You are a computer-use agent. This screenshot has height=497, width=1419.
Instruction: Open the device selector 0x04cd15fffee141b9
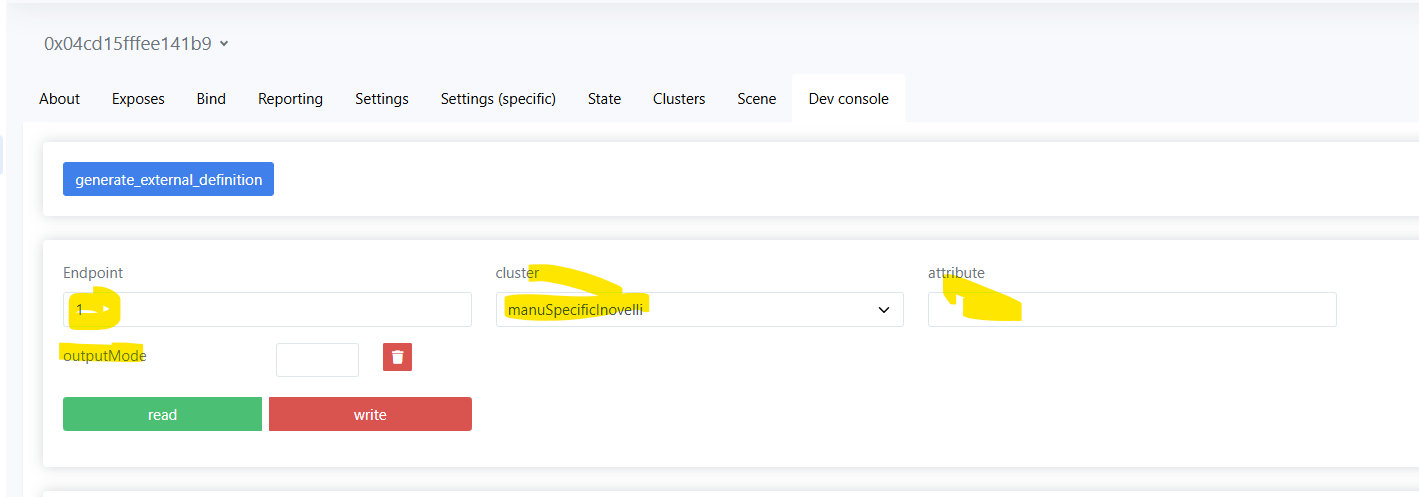[x=136, y=43]
